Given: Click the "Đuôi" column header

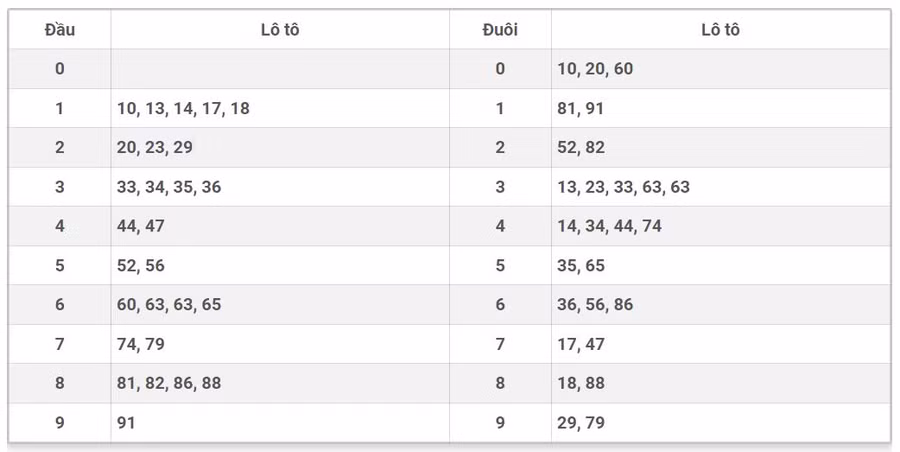Looking at the screenshot, I should pos(500,30).
